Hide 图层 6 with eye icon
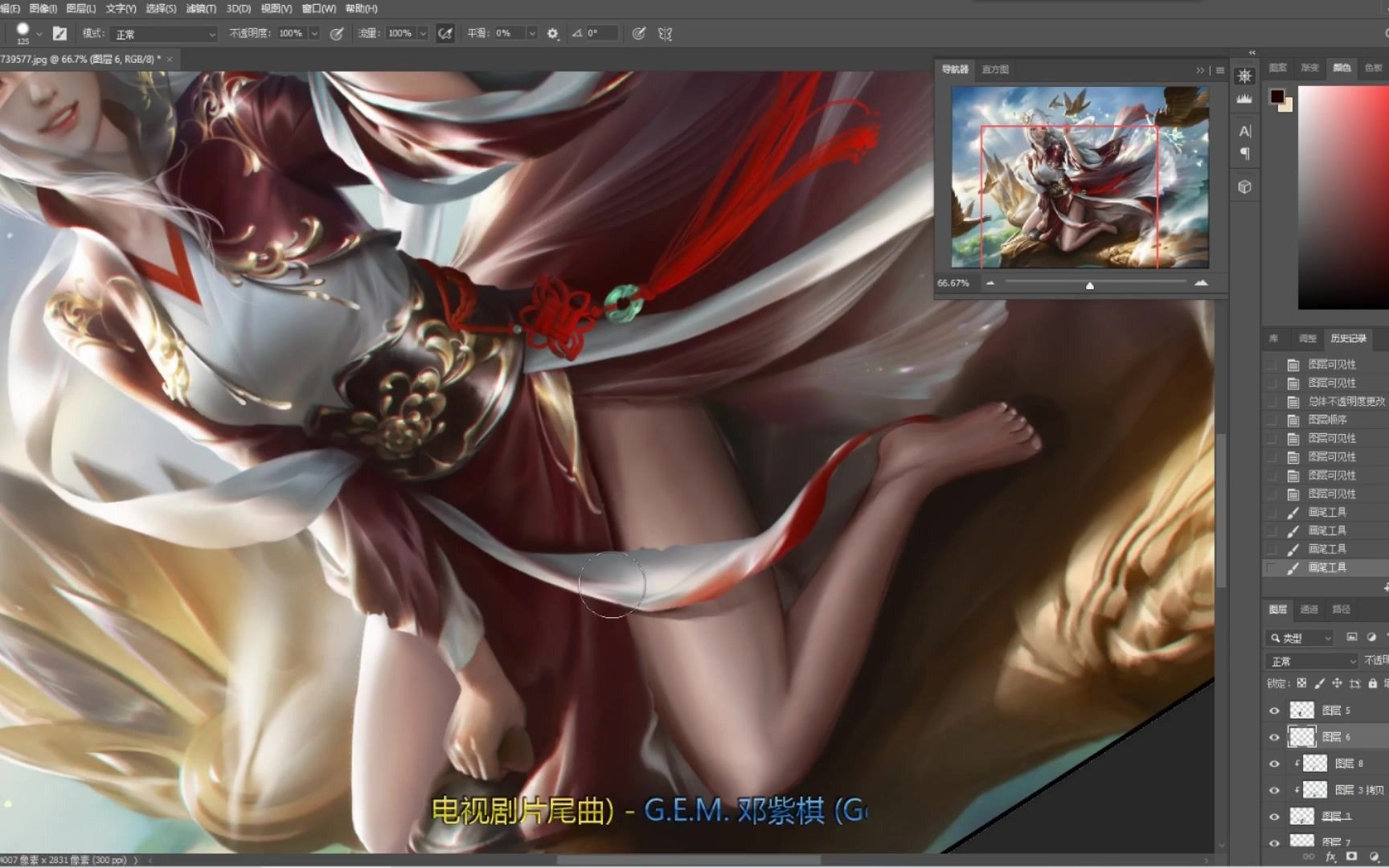Screen dimensions: 1389x868 1274,737
